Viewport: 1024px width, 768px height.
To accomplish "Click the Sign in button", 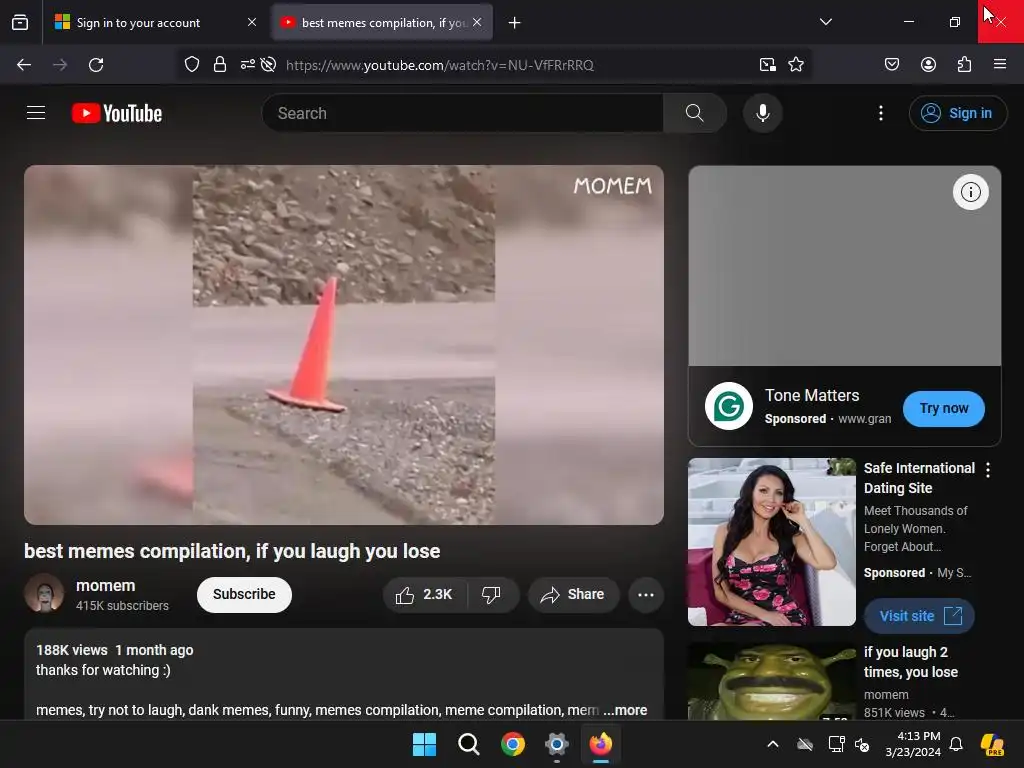I will point(957,113).
